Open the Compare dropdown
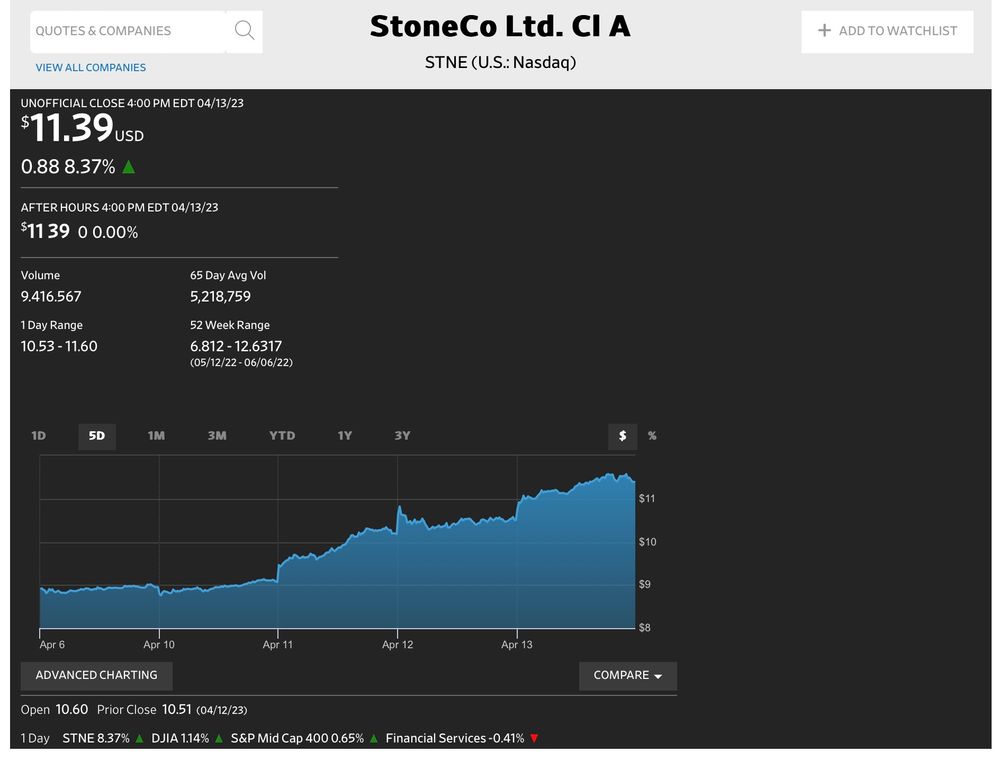Screen dimensions: 999x757 pos(627,676)
